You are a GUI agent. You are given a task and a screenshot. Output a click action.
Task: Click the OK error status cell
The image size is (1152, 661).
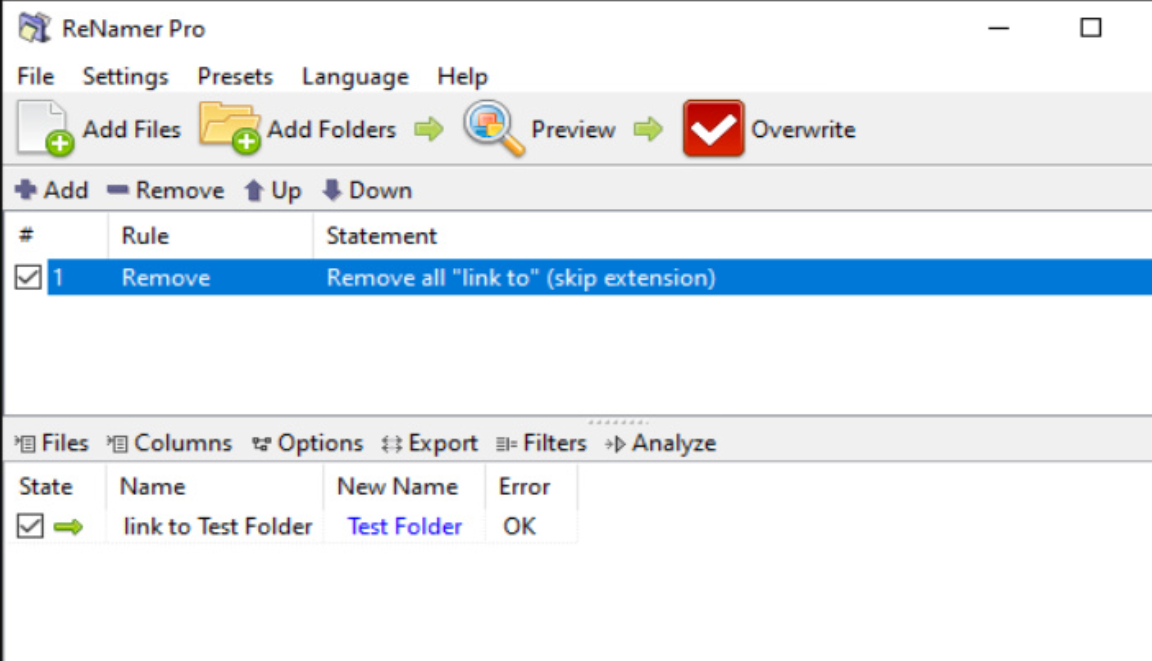[x=519, y=526]
